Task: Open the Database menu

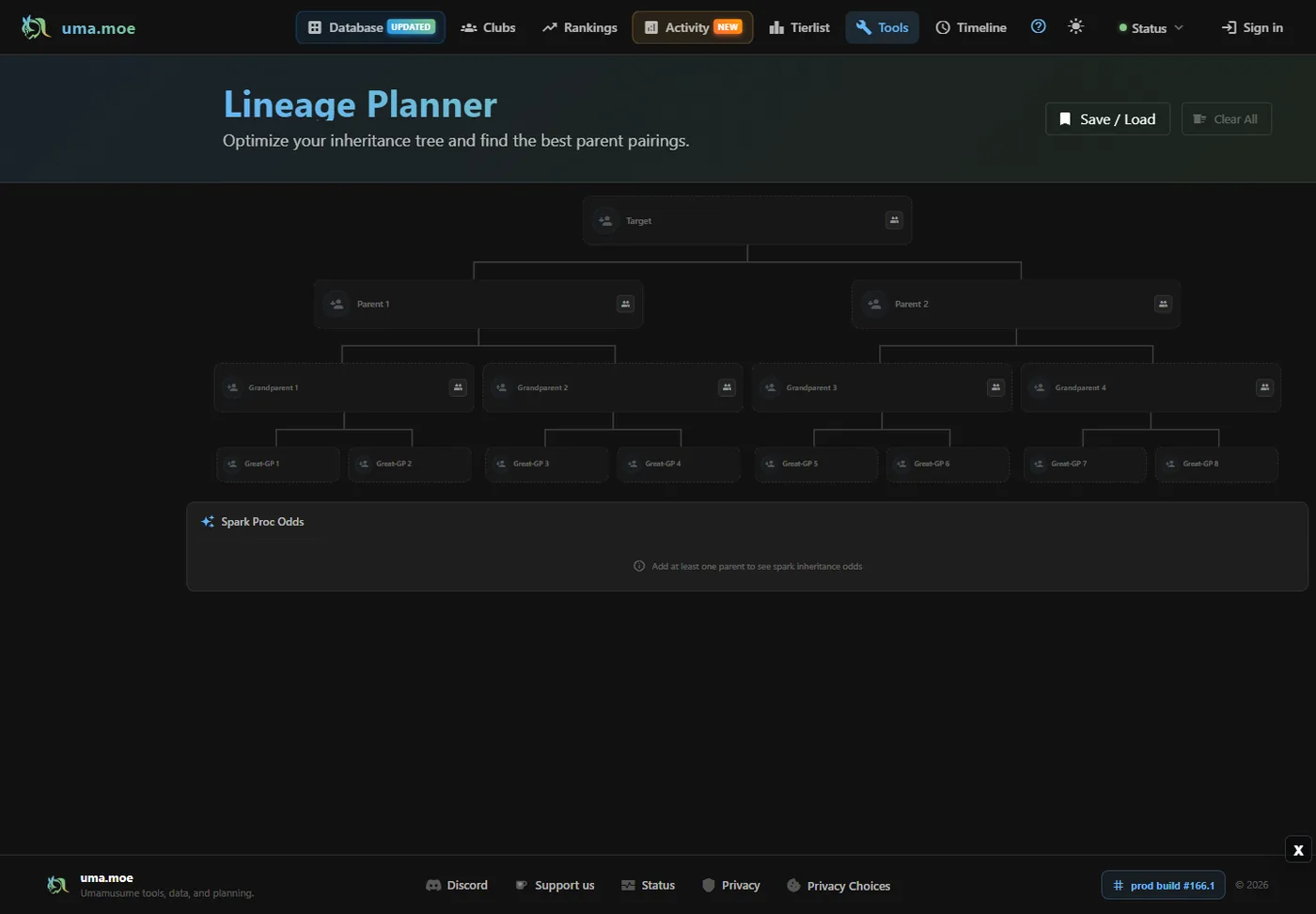Action: pos(370,27)
